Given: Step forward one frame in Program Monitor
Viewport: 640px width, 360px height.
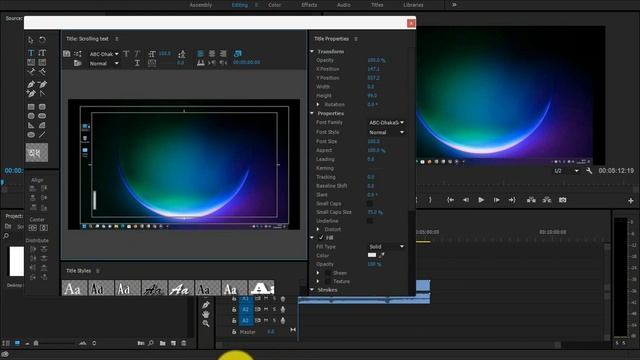Looking at the screenshot, I should [497, 200].
